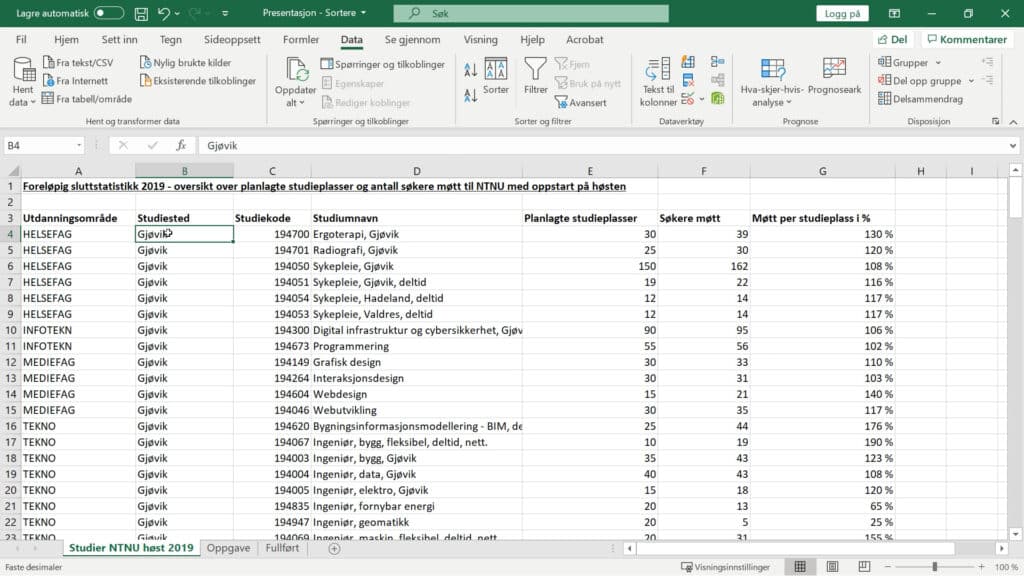Open the Name Box dropdown arrow
This screenshot has width=1024, height=576.
pyautogui.click(x=79, y=146)
